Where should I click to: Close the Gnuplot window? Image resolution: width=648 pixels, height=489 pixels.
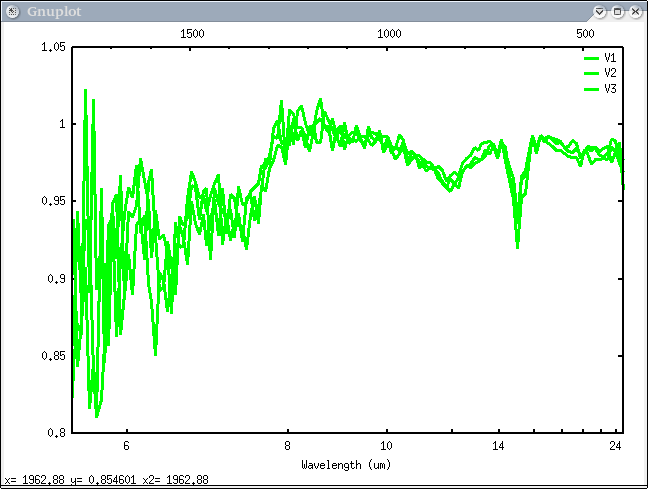point(635,12)
